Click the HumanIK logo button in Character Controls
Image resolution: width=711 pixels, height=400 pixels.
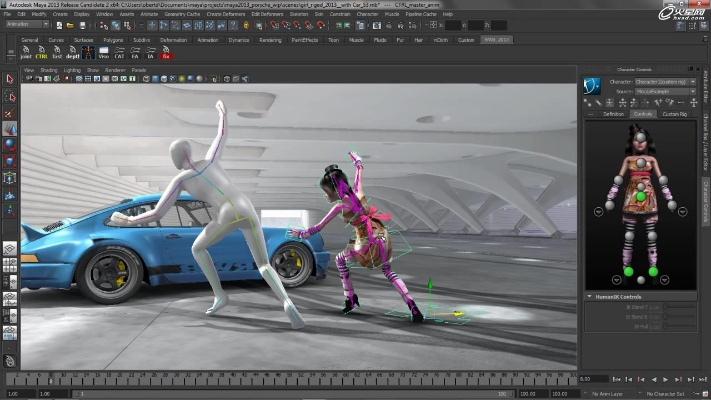[592, 84]
